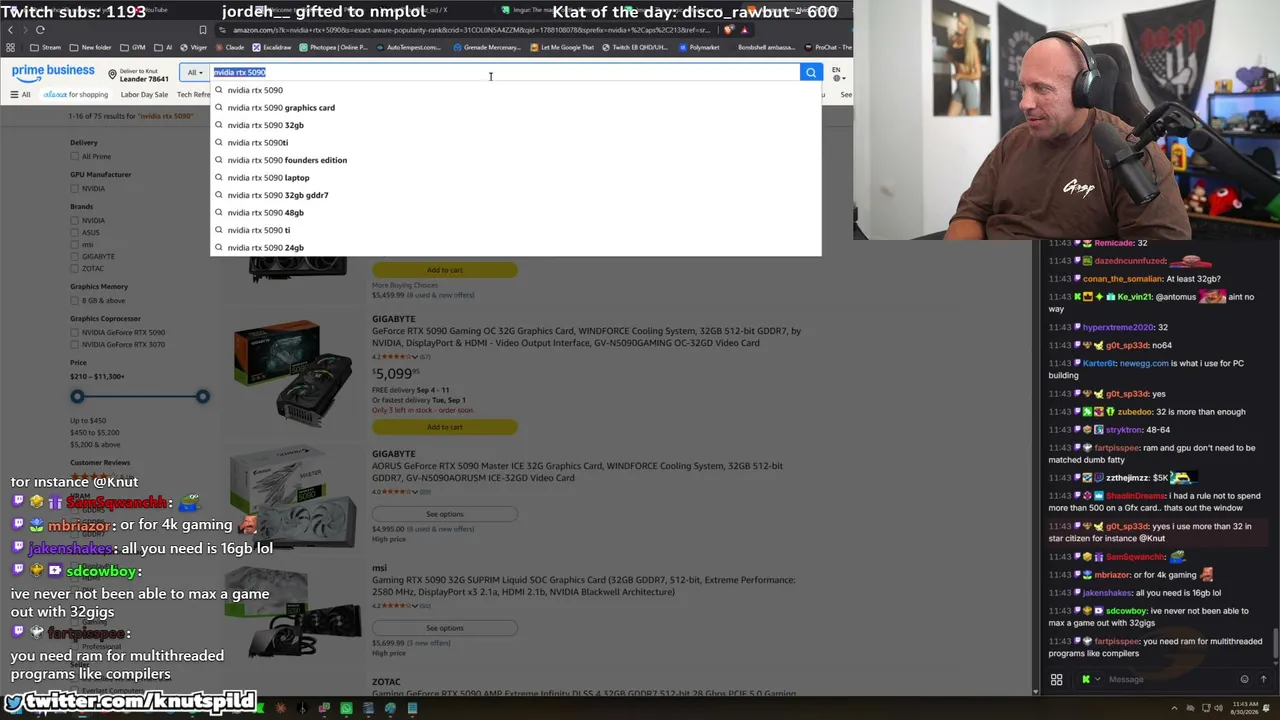Check NVIDIA under GPU Manufacturer

point(75,188)
